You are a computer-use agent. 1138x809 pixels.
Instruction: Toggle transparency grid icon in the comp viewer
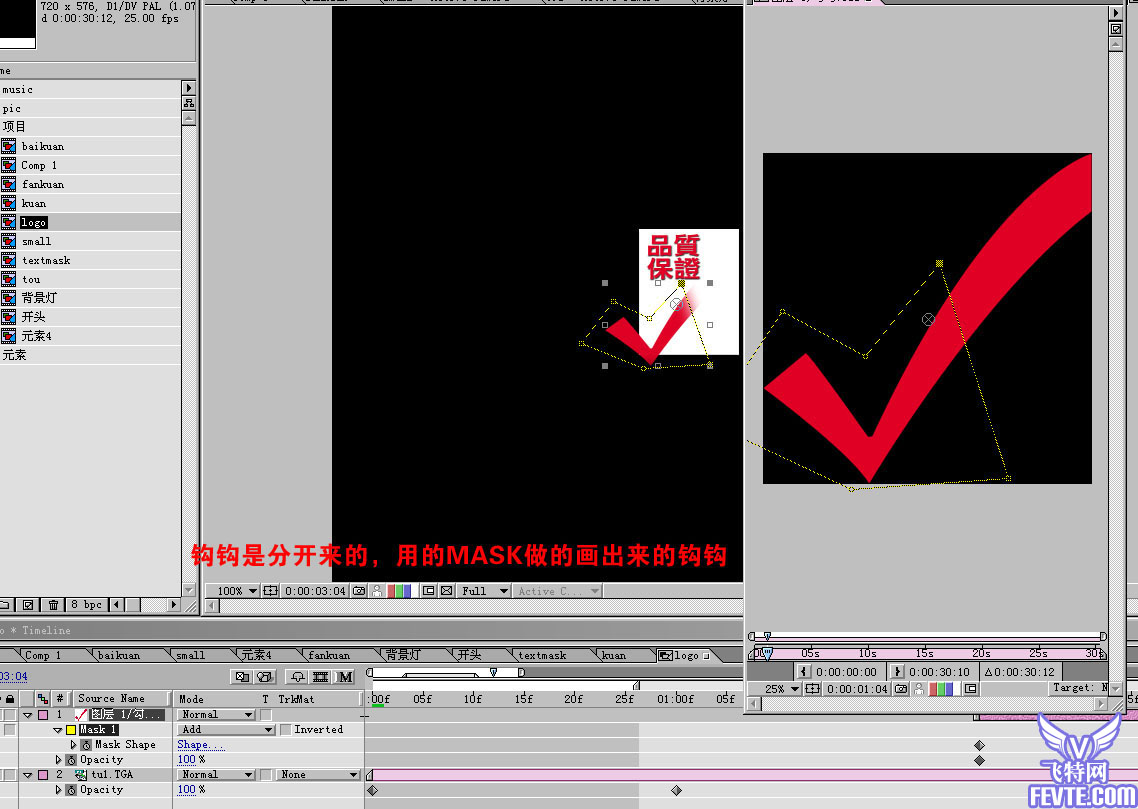446,591
